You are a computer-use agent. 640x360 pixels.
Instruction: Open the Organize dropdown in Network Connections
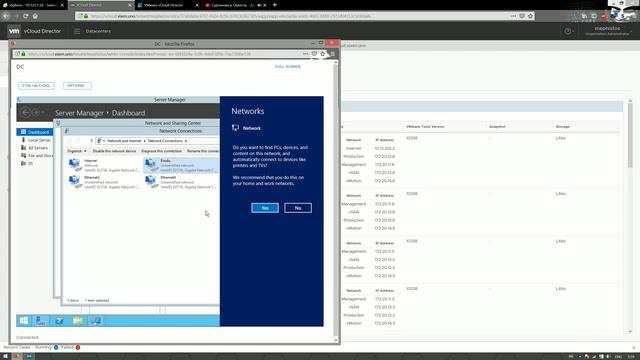(x=76, y=151)
